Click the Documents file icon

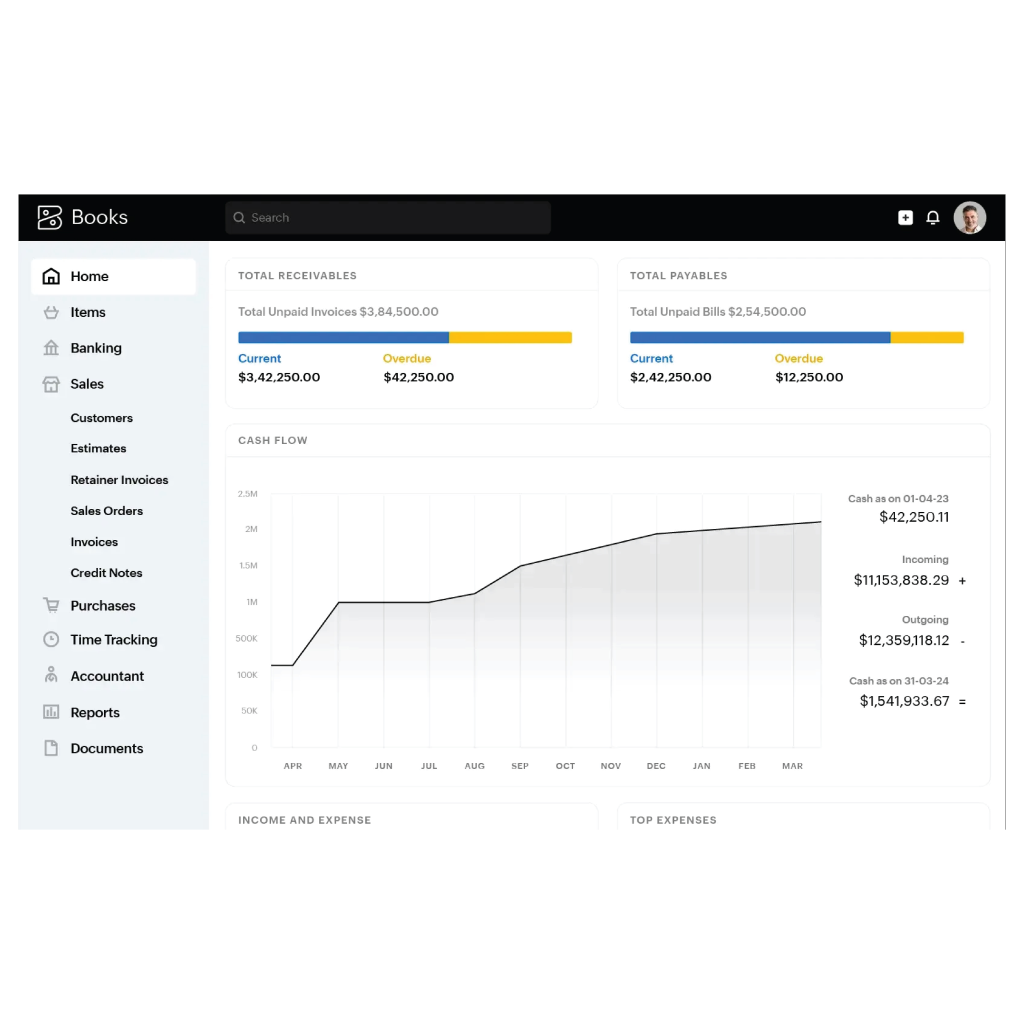click(x=51, y=748)
